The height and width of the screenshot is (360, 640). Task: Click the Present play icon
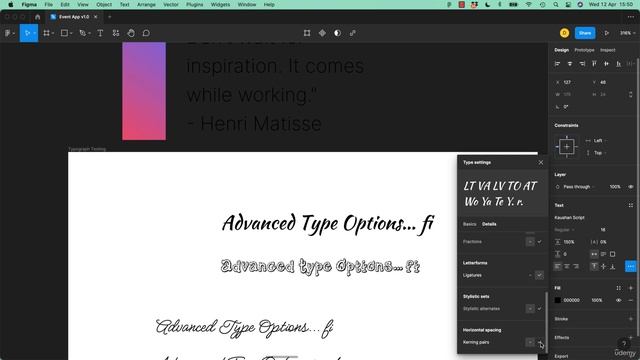(x=607, y=33)
